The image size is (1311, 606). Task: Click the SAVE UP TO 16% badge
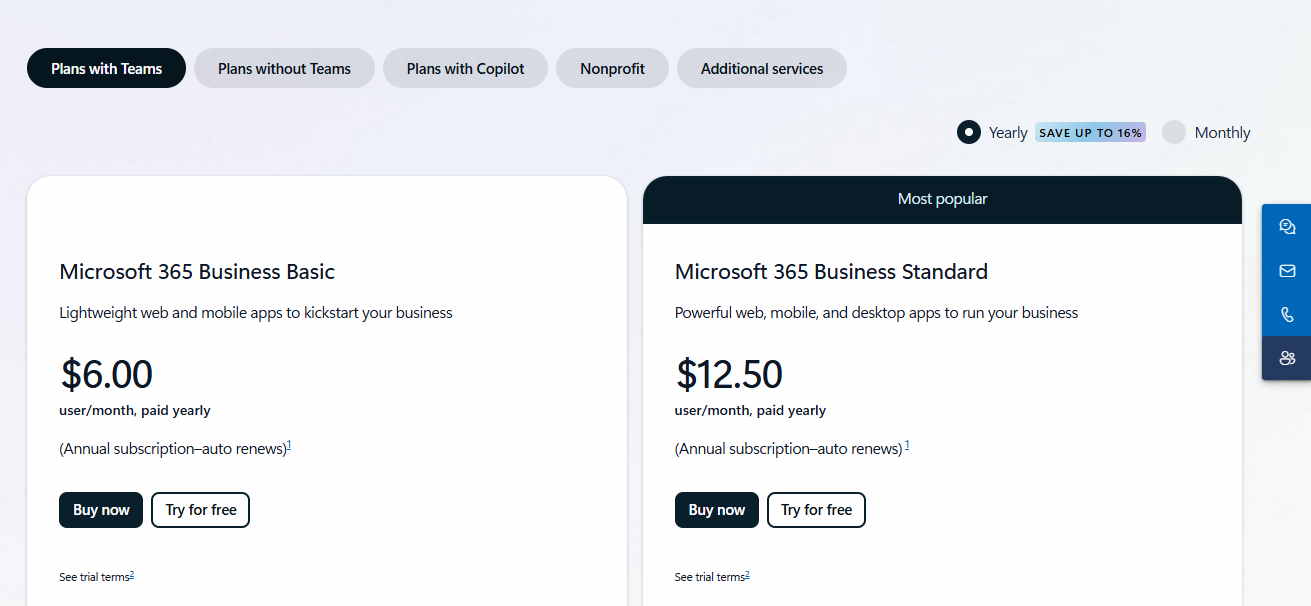coord(1090,132)
